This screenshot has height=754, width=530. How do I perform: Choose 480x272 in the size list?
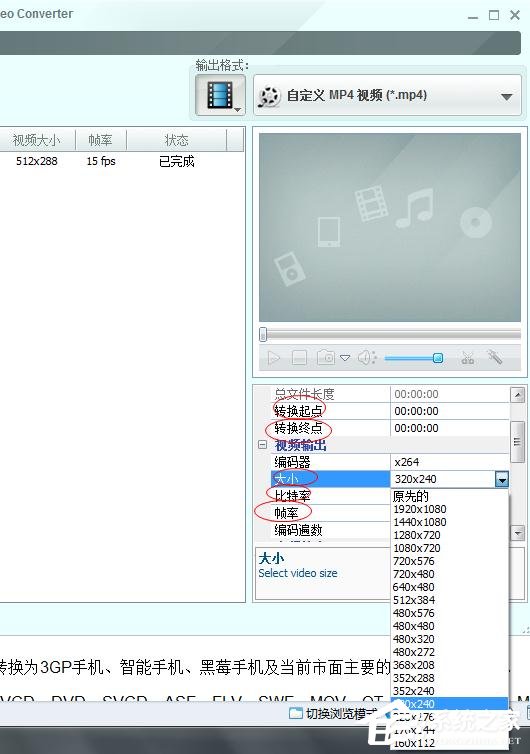click(x=449, y=652)
